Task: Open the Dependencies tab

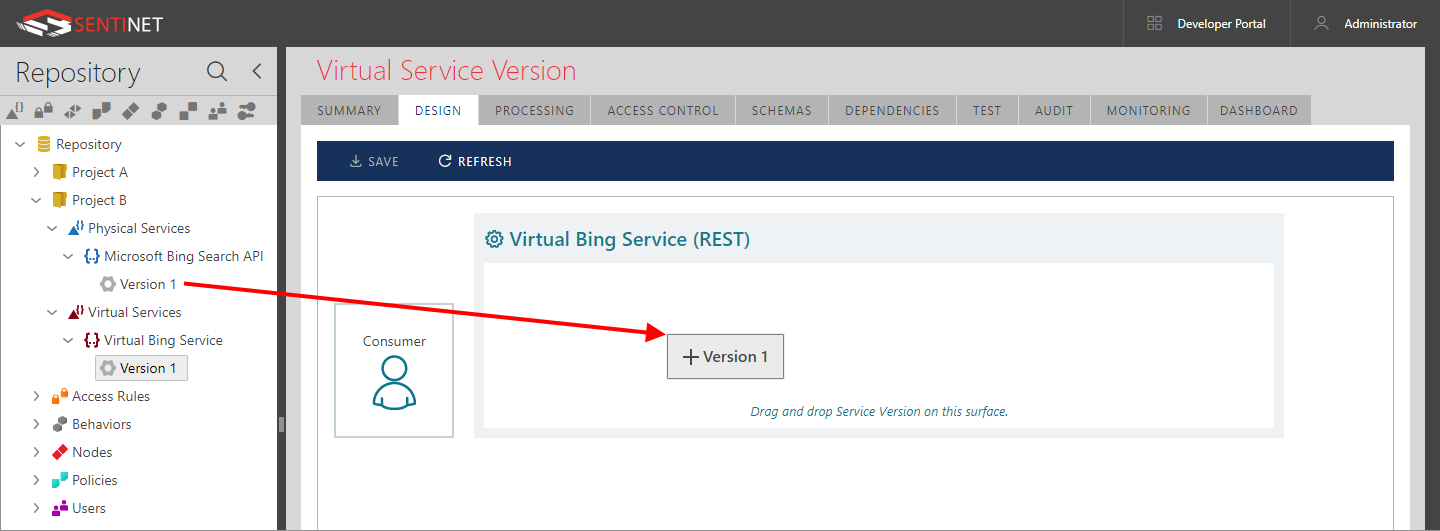Action: [x=892, y=110]
